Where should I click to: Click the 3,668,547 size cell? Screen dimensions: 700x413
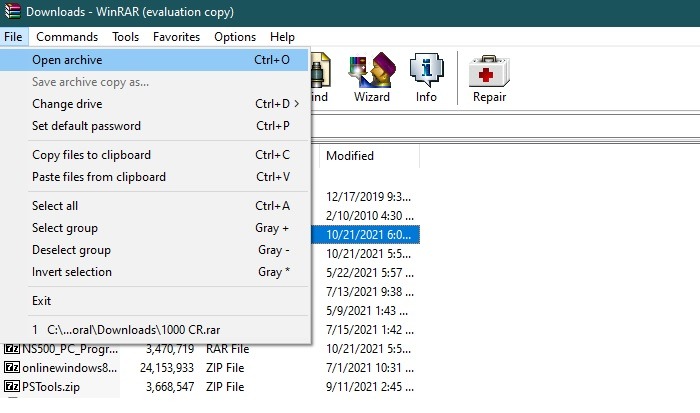pyautogui.click(x=170, y=387)
